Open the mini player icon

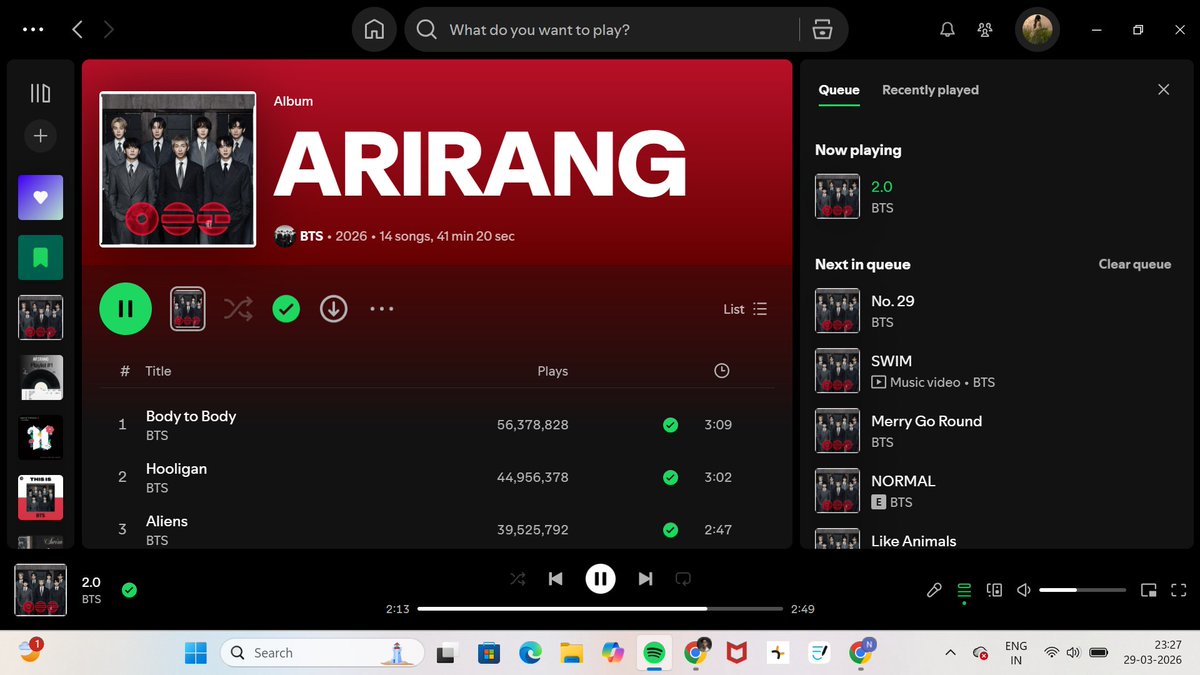pos(1149,590)
